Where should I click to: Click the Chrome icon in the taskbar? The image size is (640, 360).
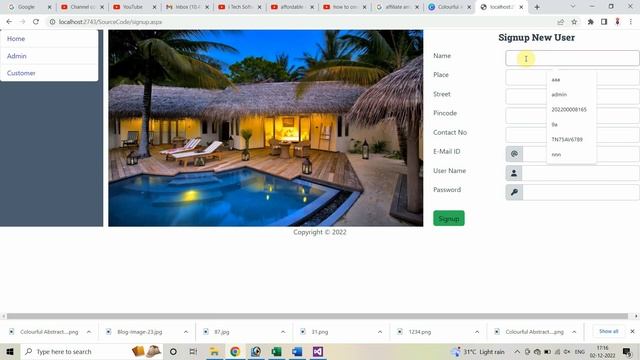(x=235, y=351)
